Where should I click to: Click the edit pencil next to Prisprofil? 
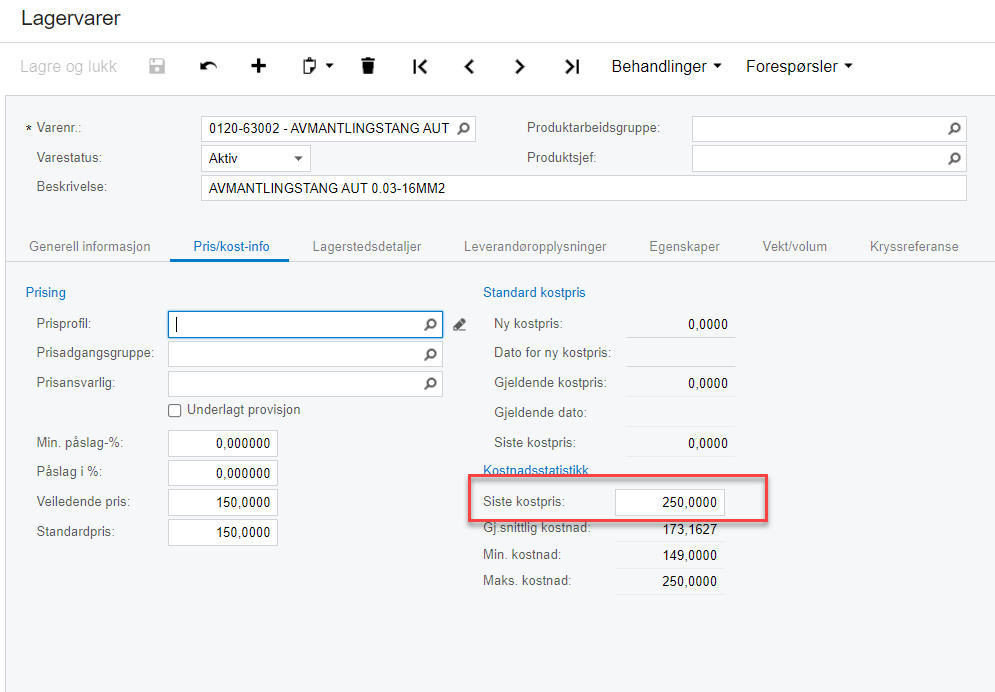[x=459, y=325]
